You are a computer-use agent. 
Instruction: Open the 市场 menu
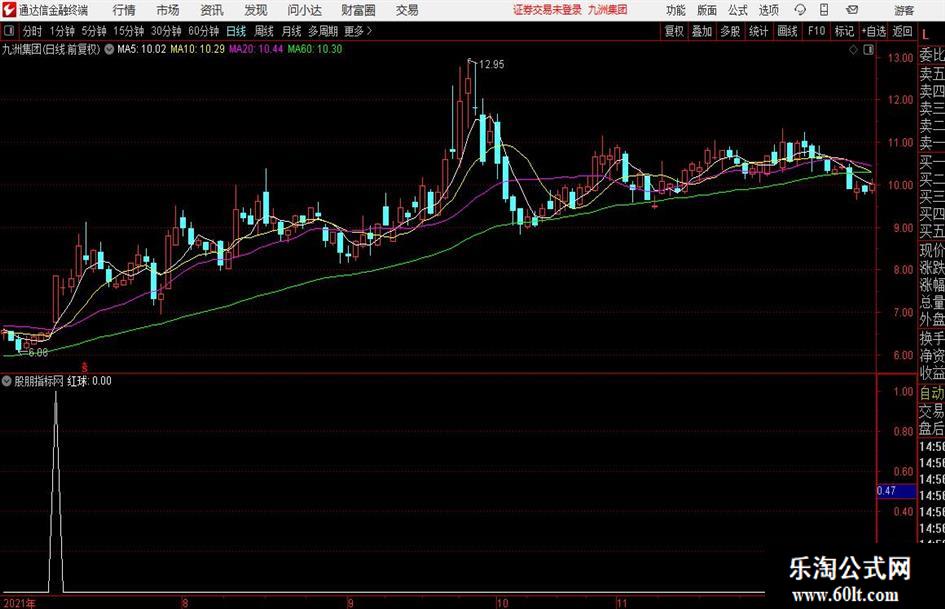point(168,10)
